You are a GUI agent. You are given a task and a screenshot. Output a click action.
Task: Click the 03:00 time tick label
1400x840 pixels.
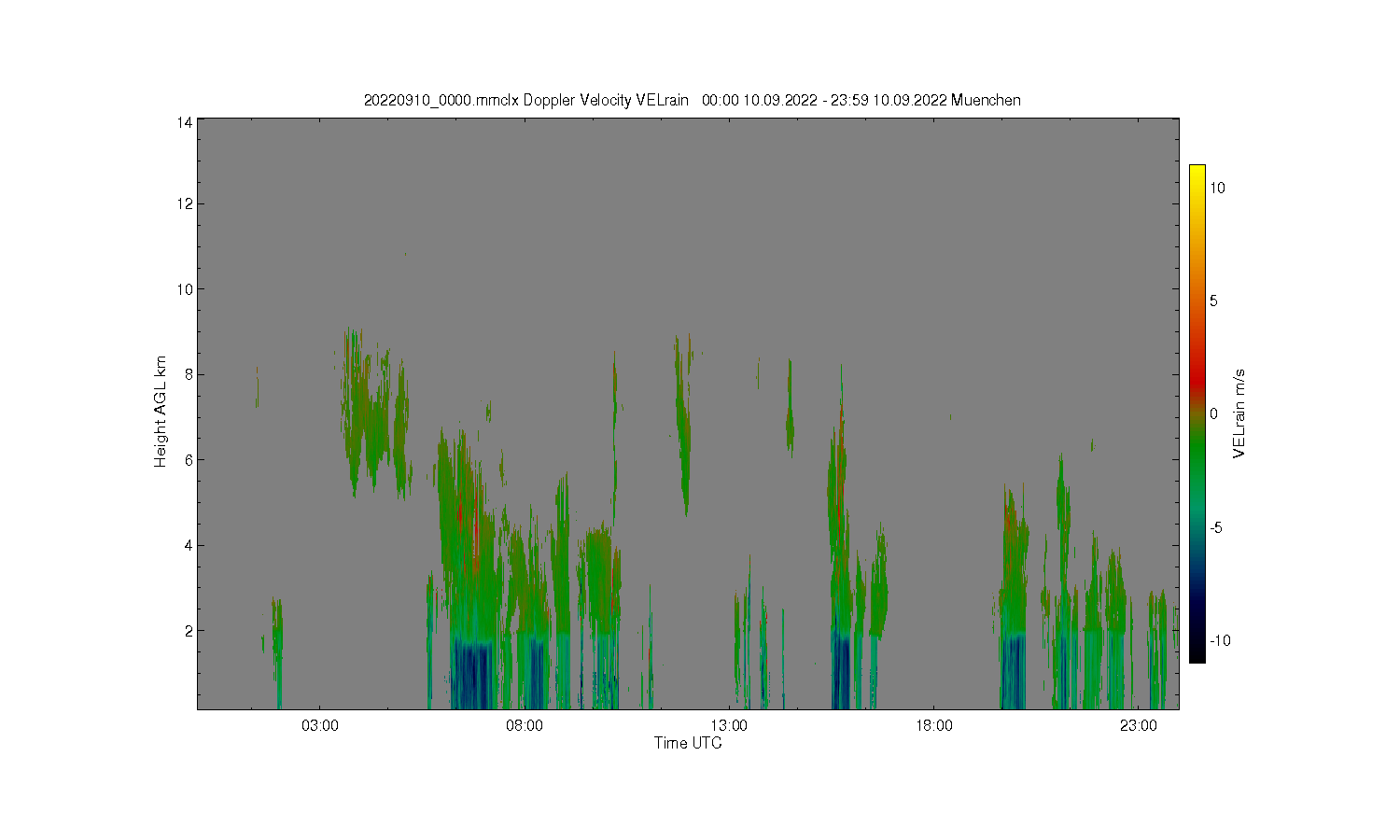click(320, 725)
